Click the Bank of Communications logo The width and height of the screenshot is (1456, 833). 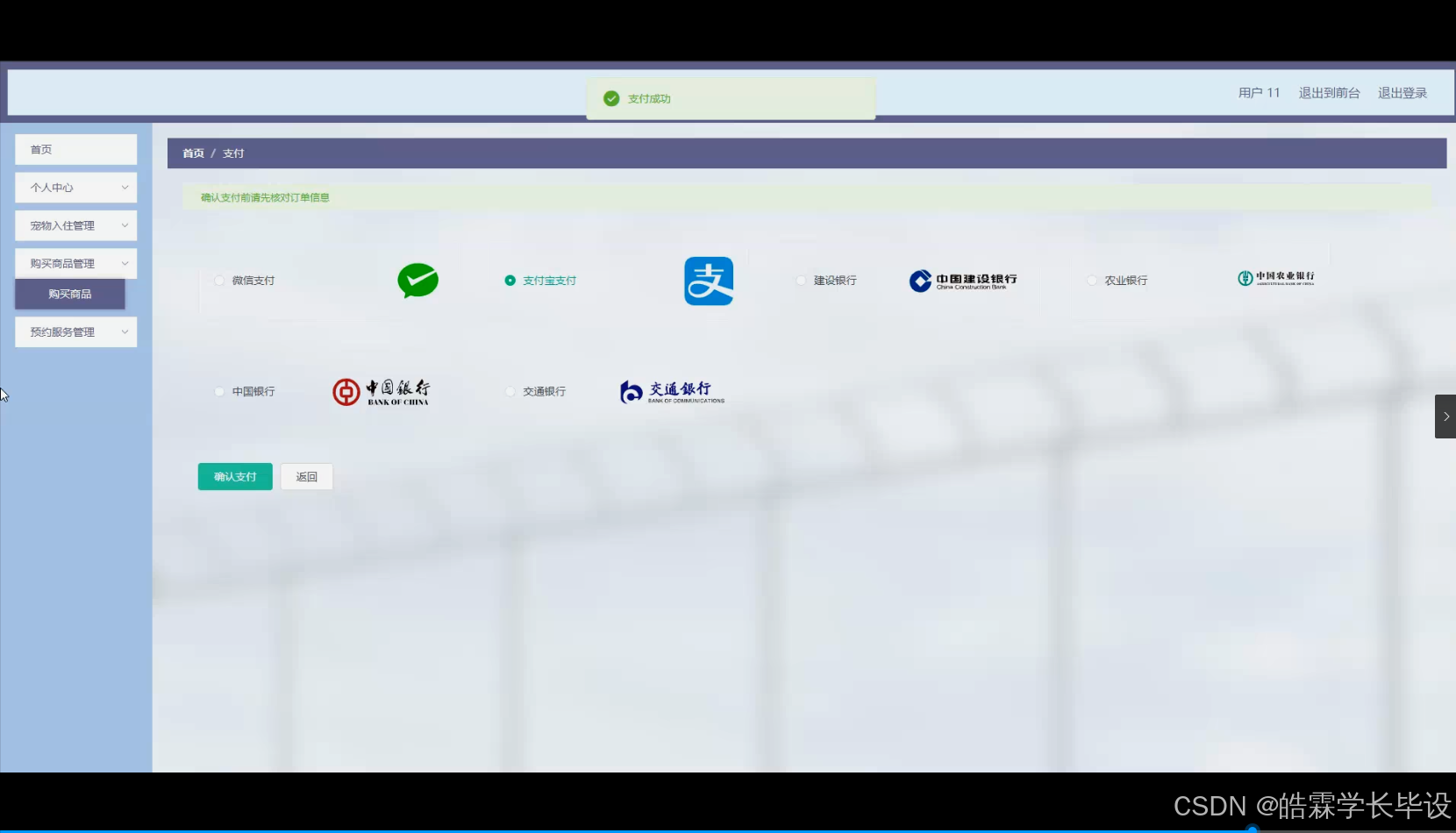click(673, 391)
